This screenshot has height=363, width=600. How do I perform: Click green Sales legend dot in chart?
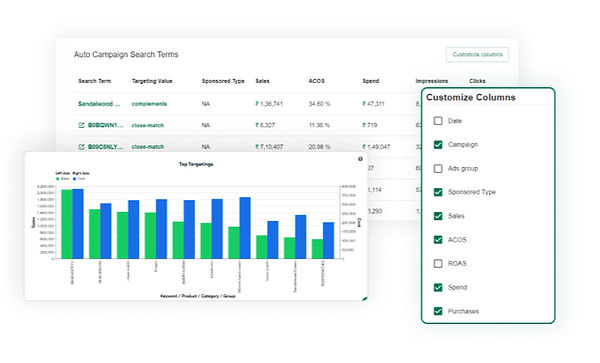click(x=58, y=179)
